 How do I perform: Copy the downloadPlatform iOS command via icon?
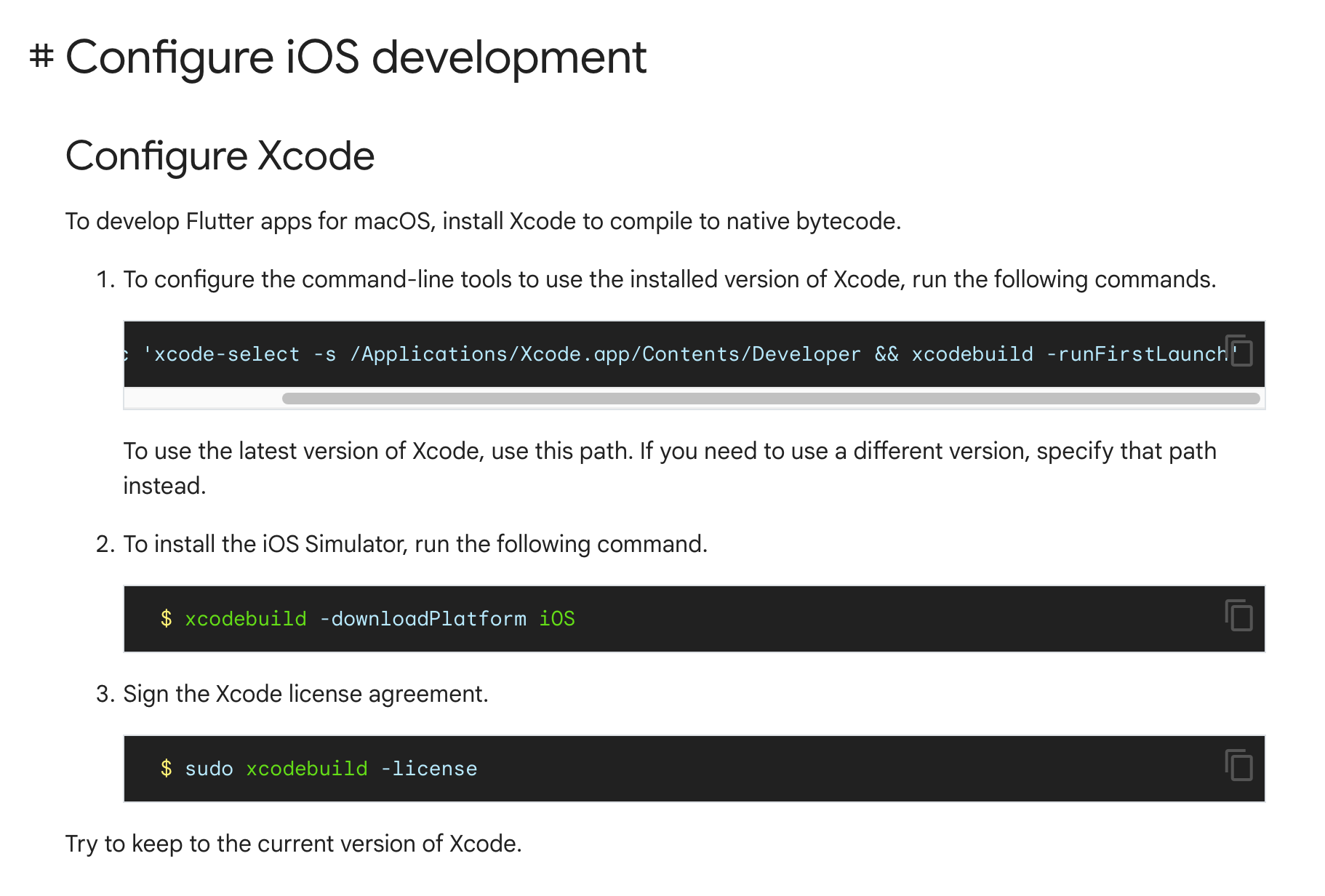1238,615
